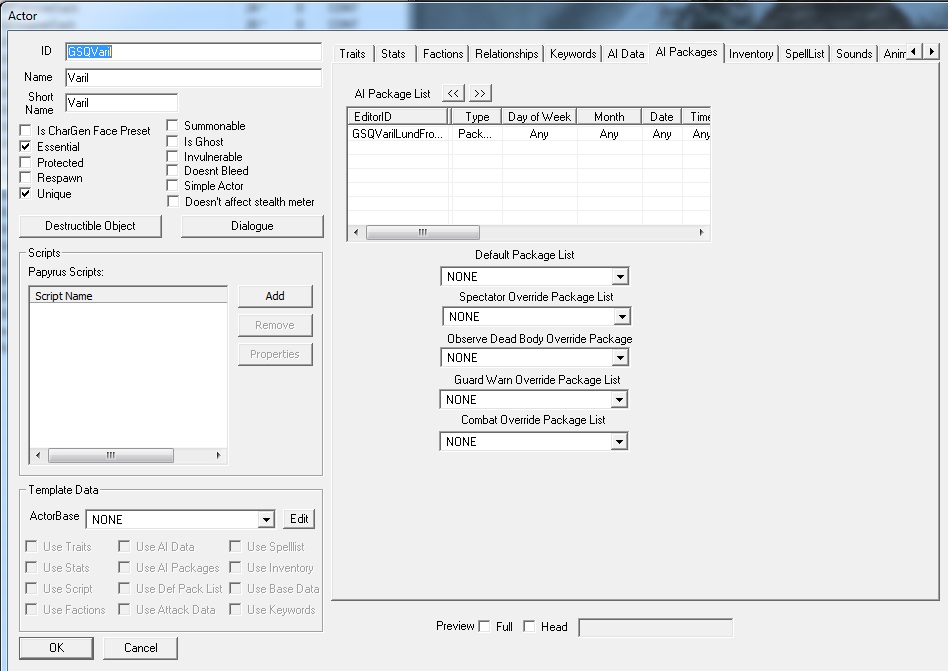Screen dimensions: 948x671
Task: Click right arrow of package list scrollbar
Action: point(702,232)
